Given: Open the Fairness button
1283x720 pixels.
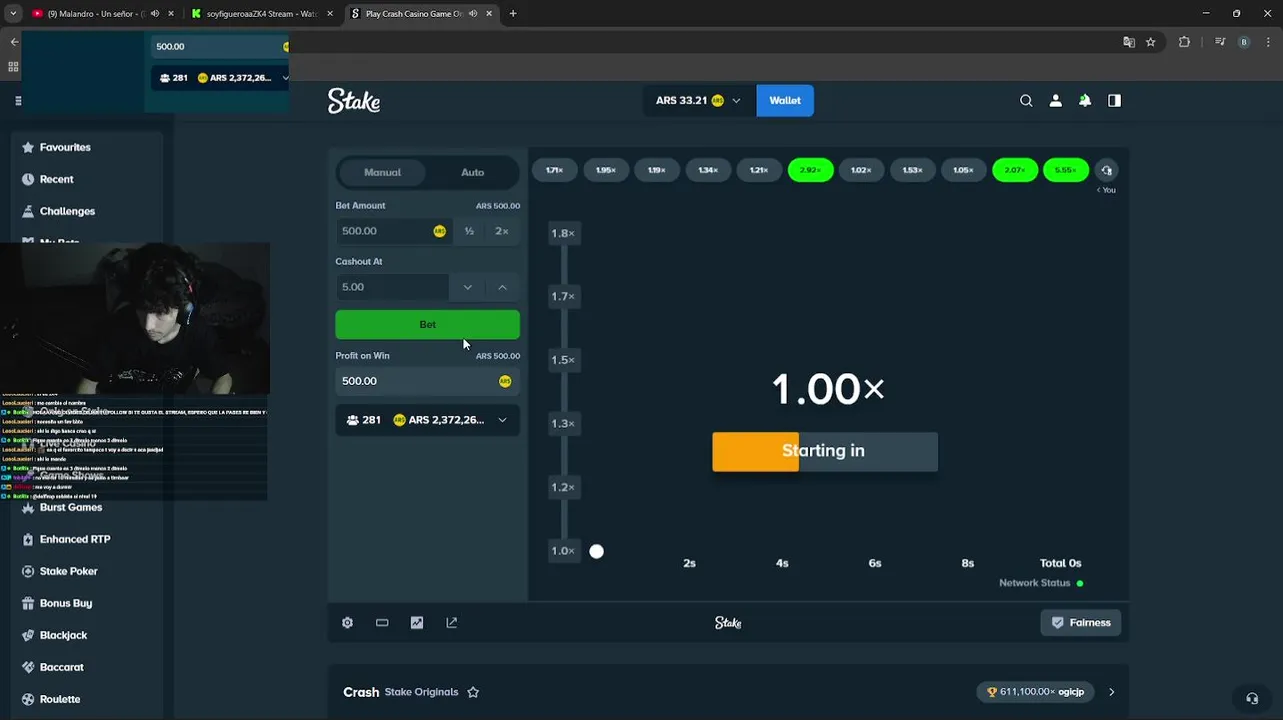Looking at the screenshot, I should (1081, 622).
